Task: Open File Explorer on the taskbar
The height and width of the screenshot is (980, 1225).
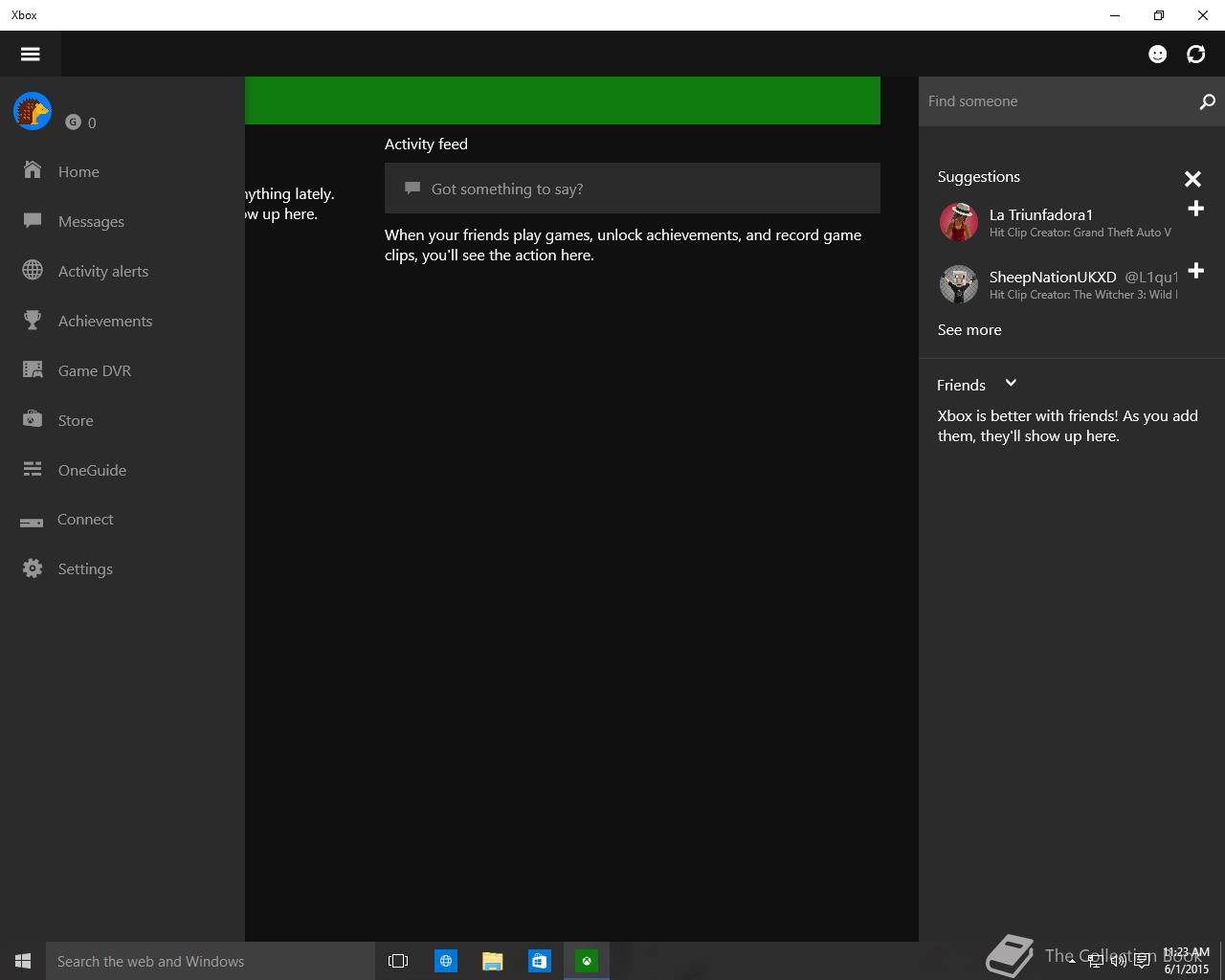Action: pos(493,961)
